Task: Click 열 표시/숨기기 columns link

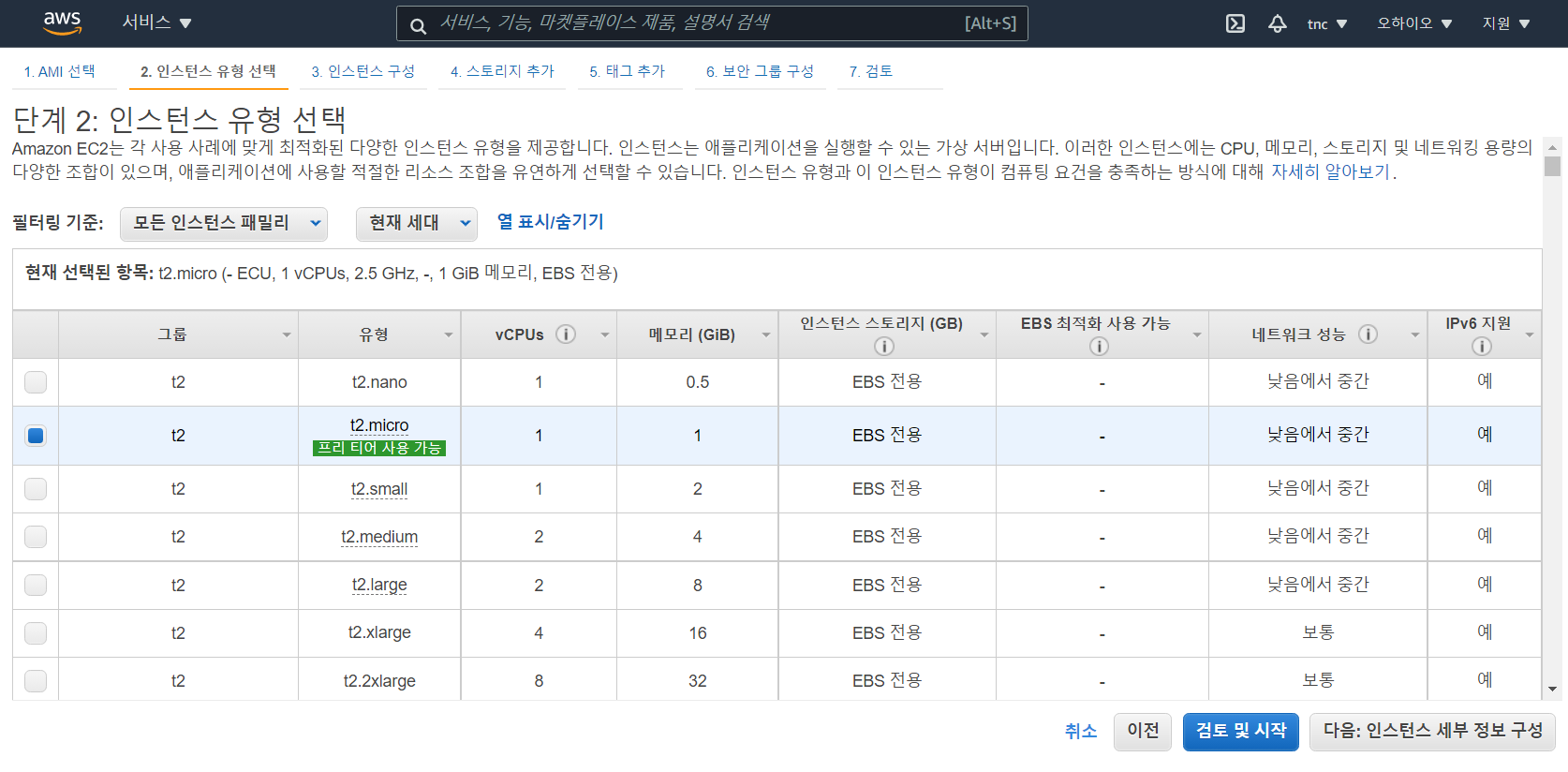Action: click(x=550, y=222)
